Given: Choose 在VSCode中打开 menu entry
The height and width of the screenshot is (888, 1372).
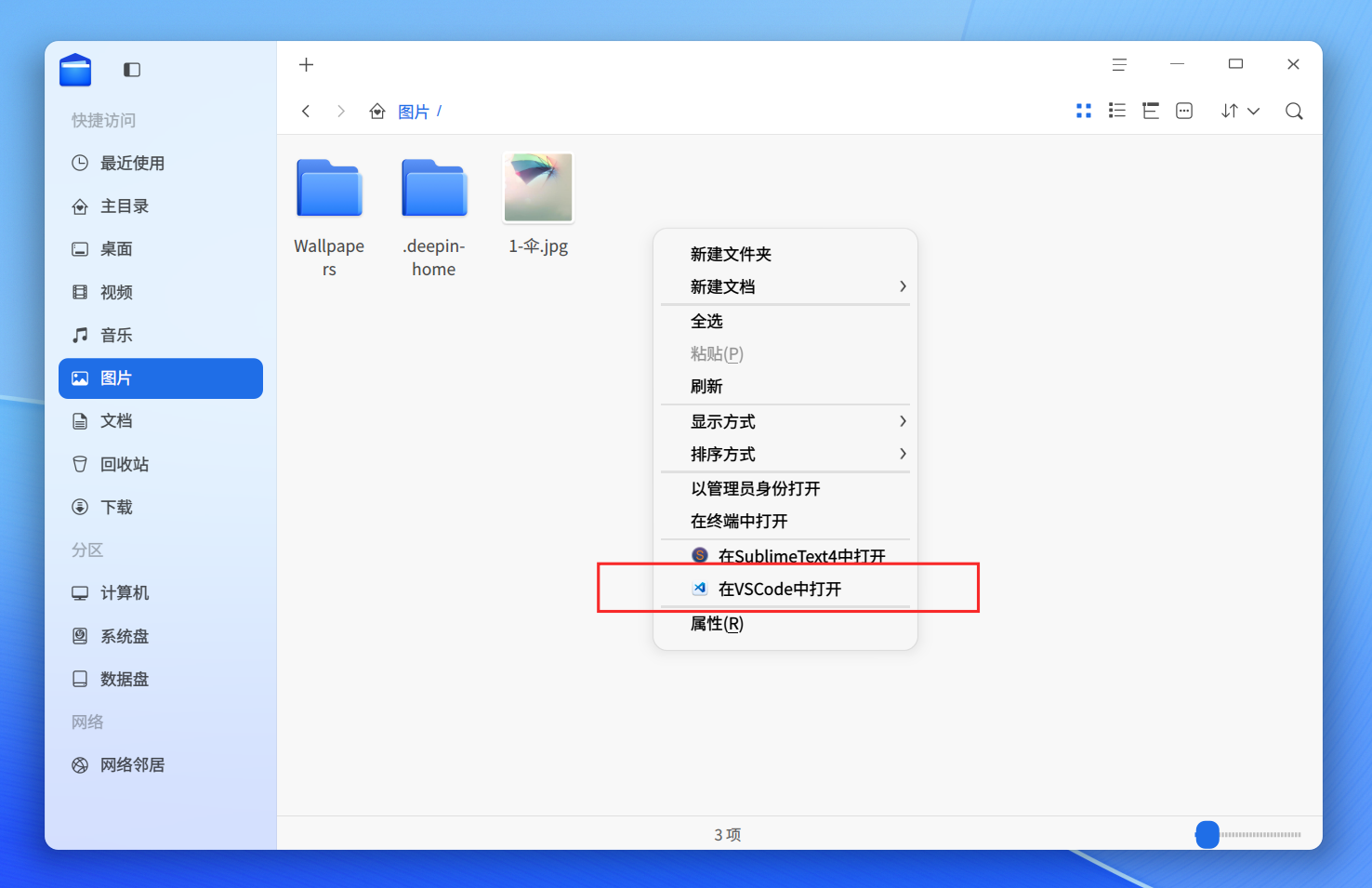Looking at the screenshot, I should pyautogui.click(x=785, y=590).
